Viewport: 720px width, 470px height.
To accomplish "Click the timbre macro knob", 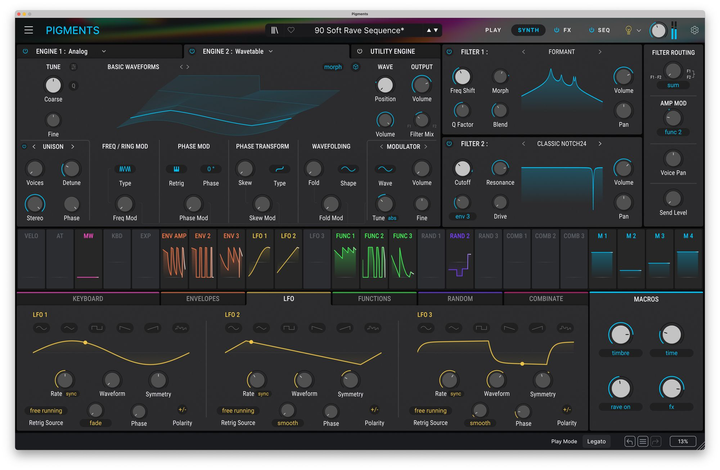I will click(620, 335).
